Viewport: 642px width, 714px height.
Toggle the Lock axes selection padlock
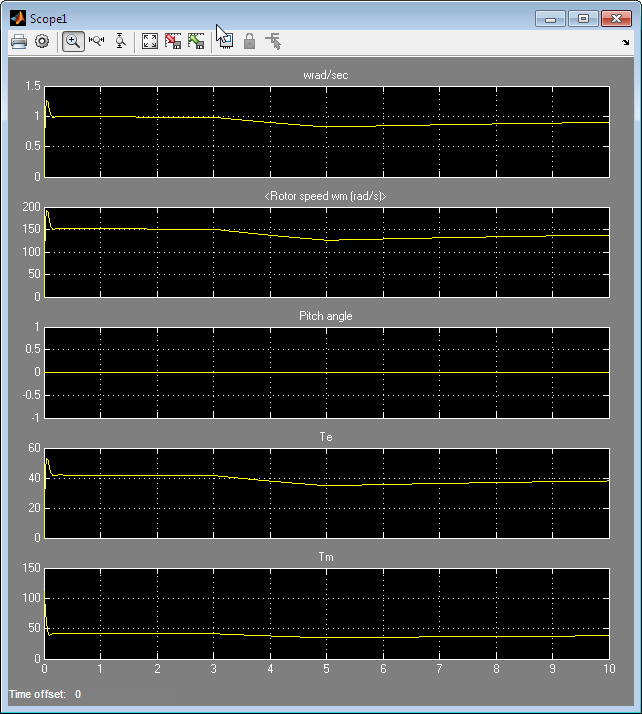(250, 41)
